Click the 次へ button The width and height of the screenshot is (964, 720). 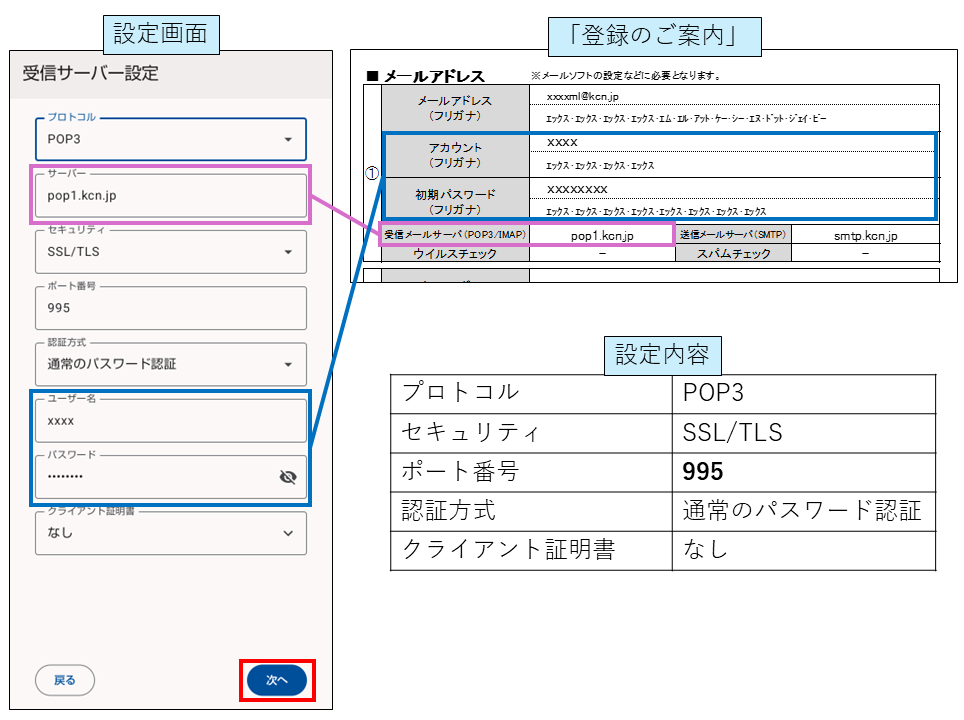click(x=276, y=678)
